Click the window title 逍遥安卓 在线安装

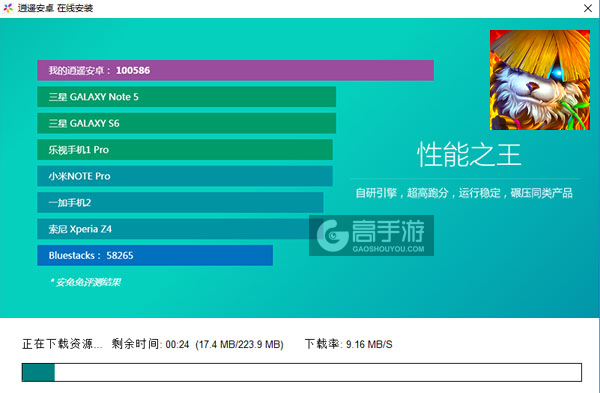point(55,8)
